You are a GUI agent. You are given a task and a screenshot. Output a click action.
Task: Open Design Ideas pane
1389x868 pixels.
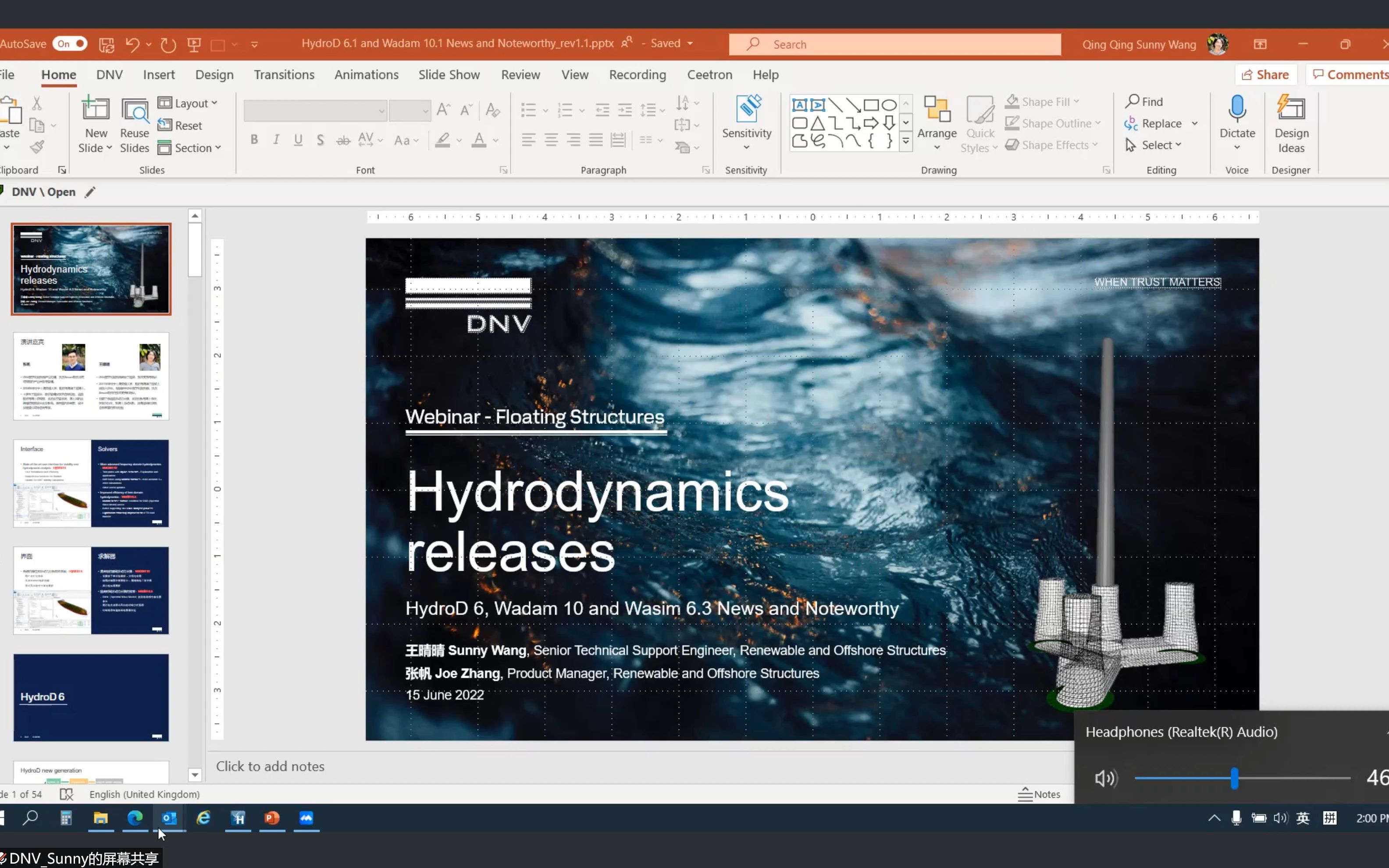[x=1291, y=125]
